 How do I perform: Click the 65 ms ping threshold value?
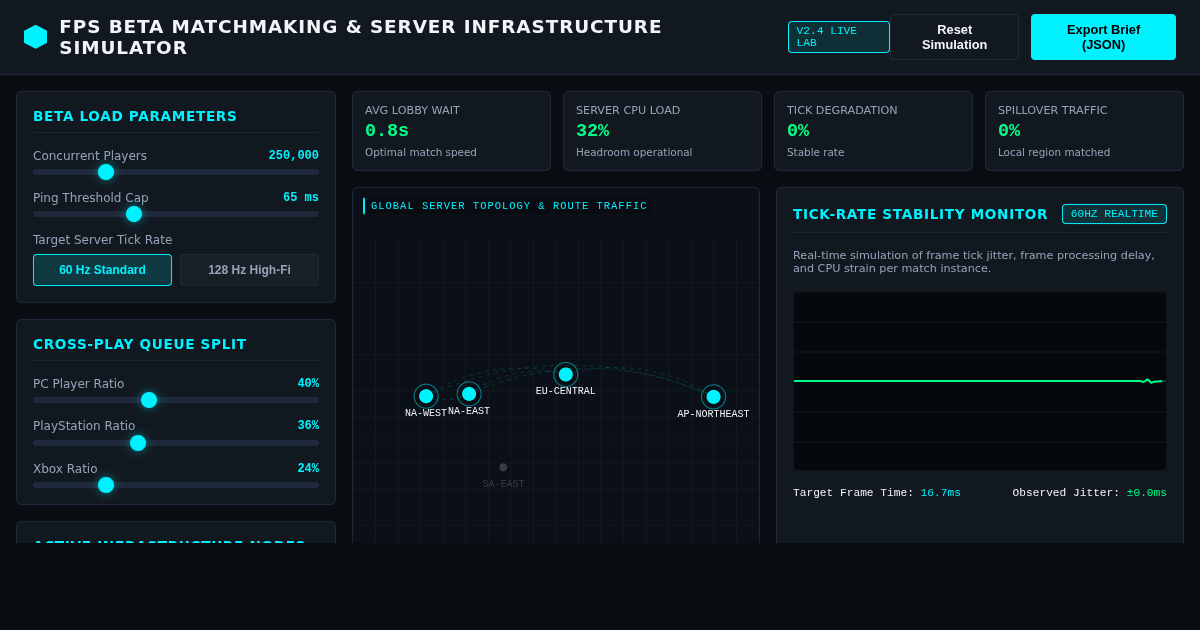(301, 198)
